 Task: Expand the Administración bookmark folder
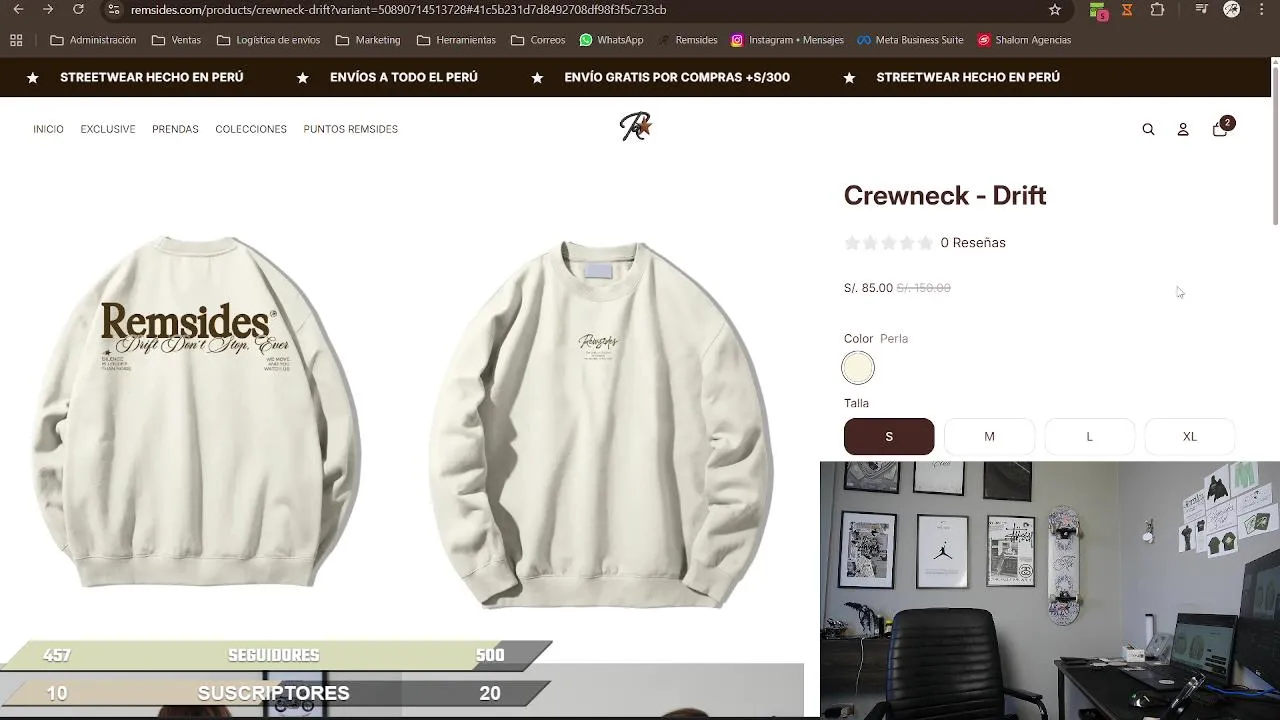[93, 40]
